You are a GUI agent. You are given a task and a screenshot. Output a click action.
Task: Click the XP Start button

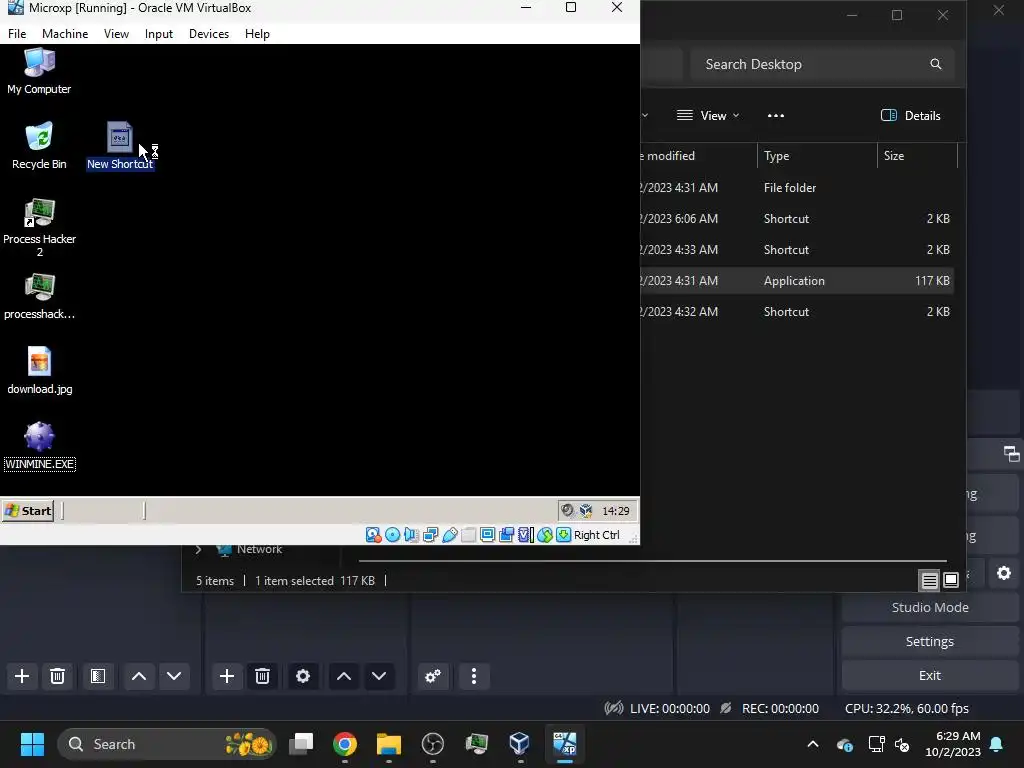pos(28,511)
